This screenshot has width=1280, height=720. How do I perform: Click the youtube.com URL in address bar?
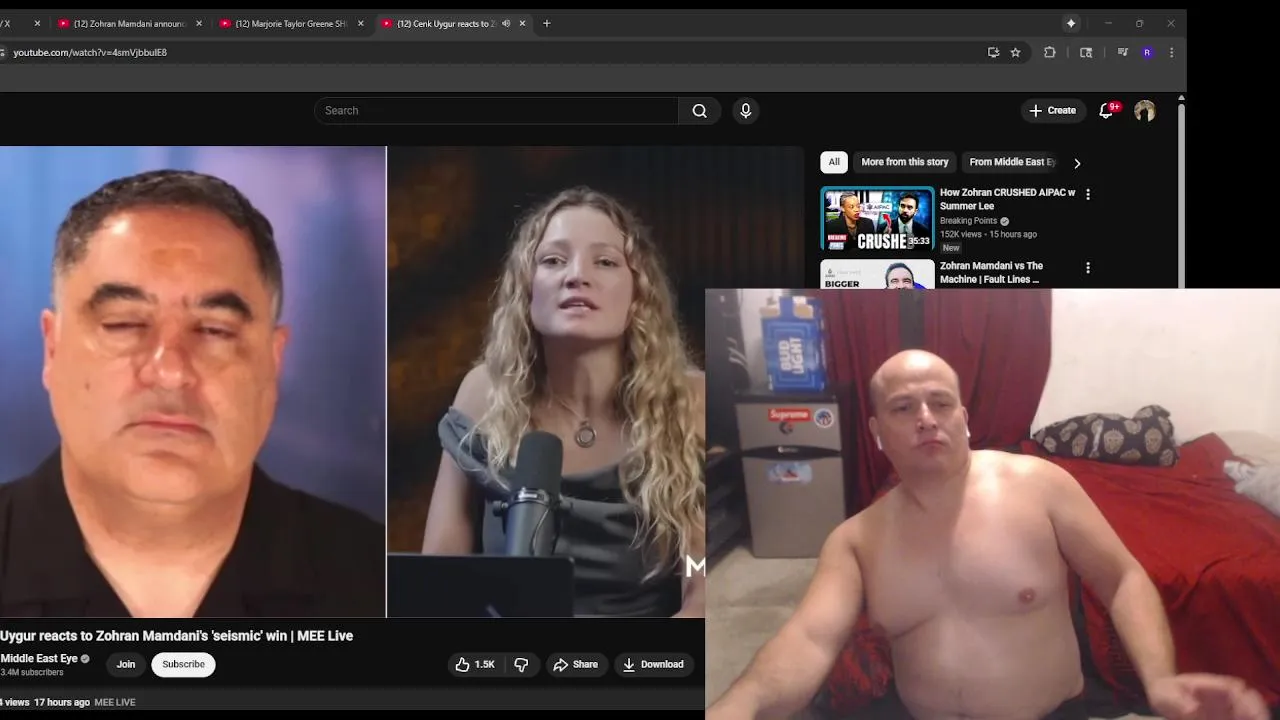[90, 52]
